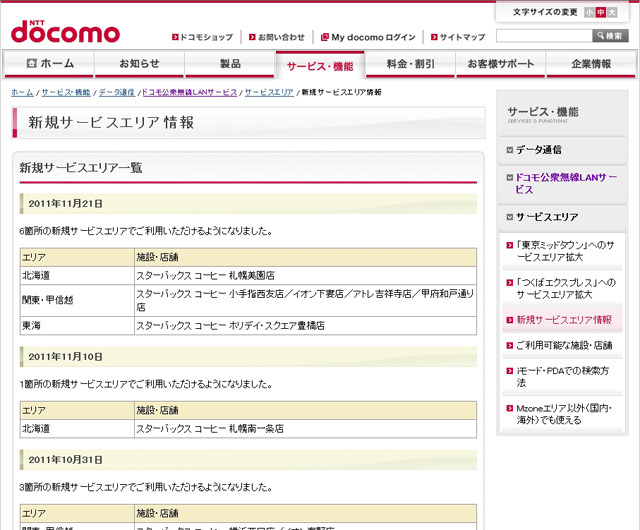Open the サイトマップ link
Image resolution: width=640 pixels, height=530 pixels.
click(462, 37)
